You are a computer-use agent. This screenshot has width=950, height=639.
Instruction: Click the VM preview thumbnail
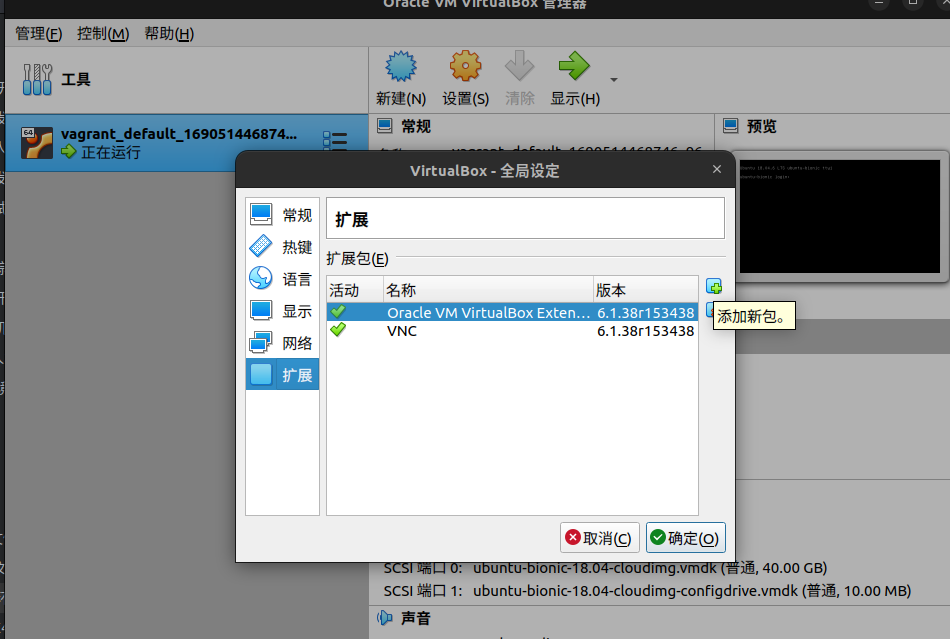(840, 216)
